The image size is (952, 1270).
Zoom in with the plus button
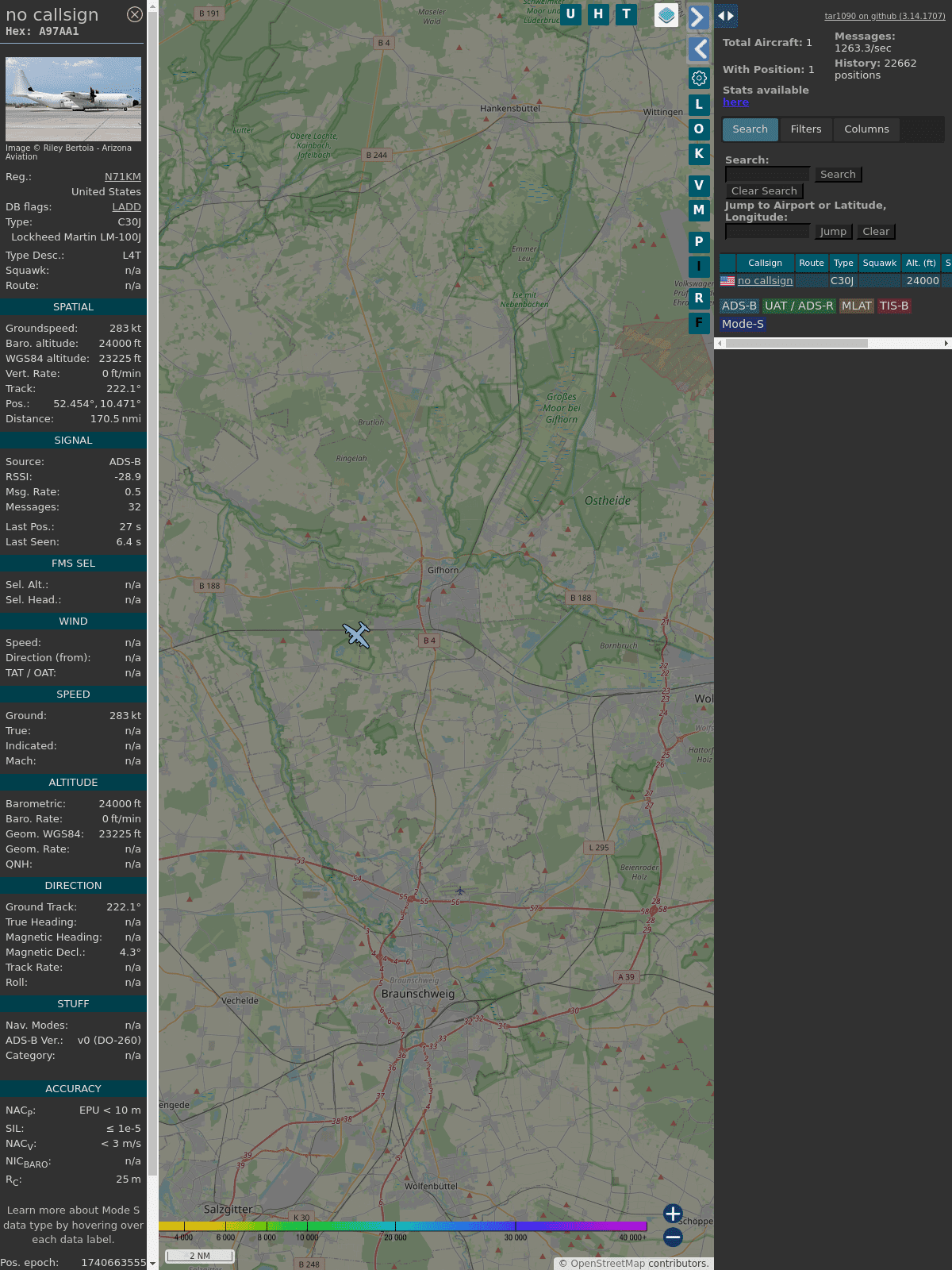[x=673, y=1214]
